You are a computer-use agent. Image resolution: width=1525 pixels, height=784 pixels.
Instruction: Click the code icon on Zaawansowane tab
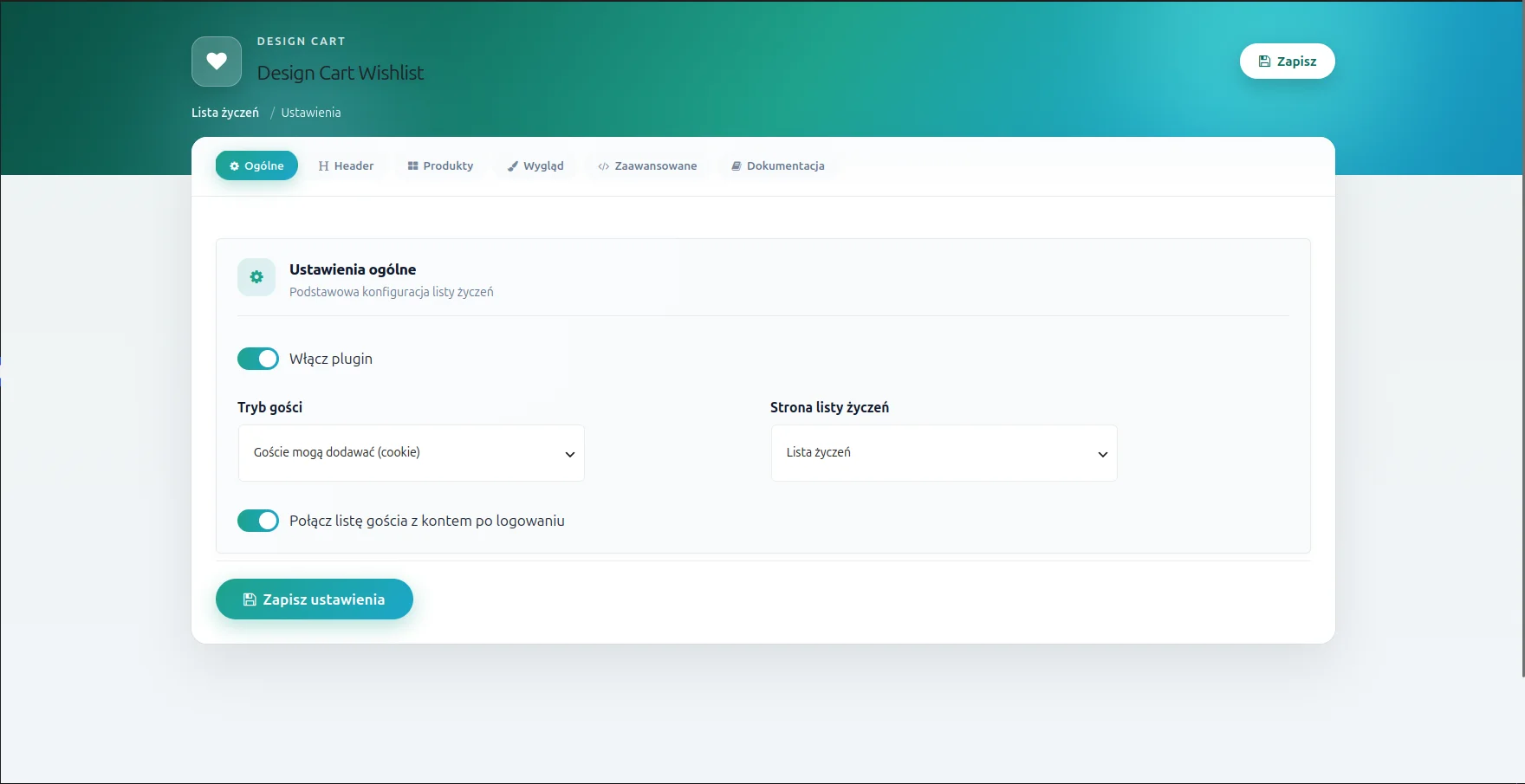pyautogui.click(x=604, y=166)
